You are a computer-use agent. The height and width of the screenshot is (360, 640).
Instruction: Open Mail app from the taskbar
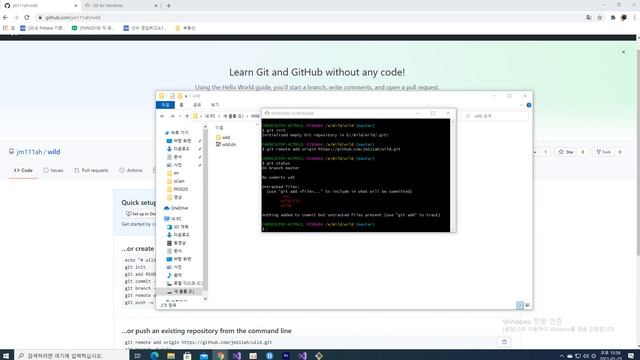click(x=204, y=356)
